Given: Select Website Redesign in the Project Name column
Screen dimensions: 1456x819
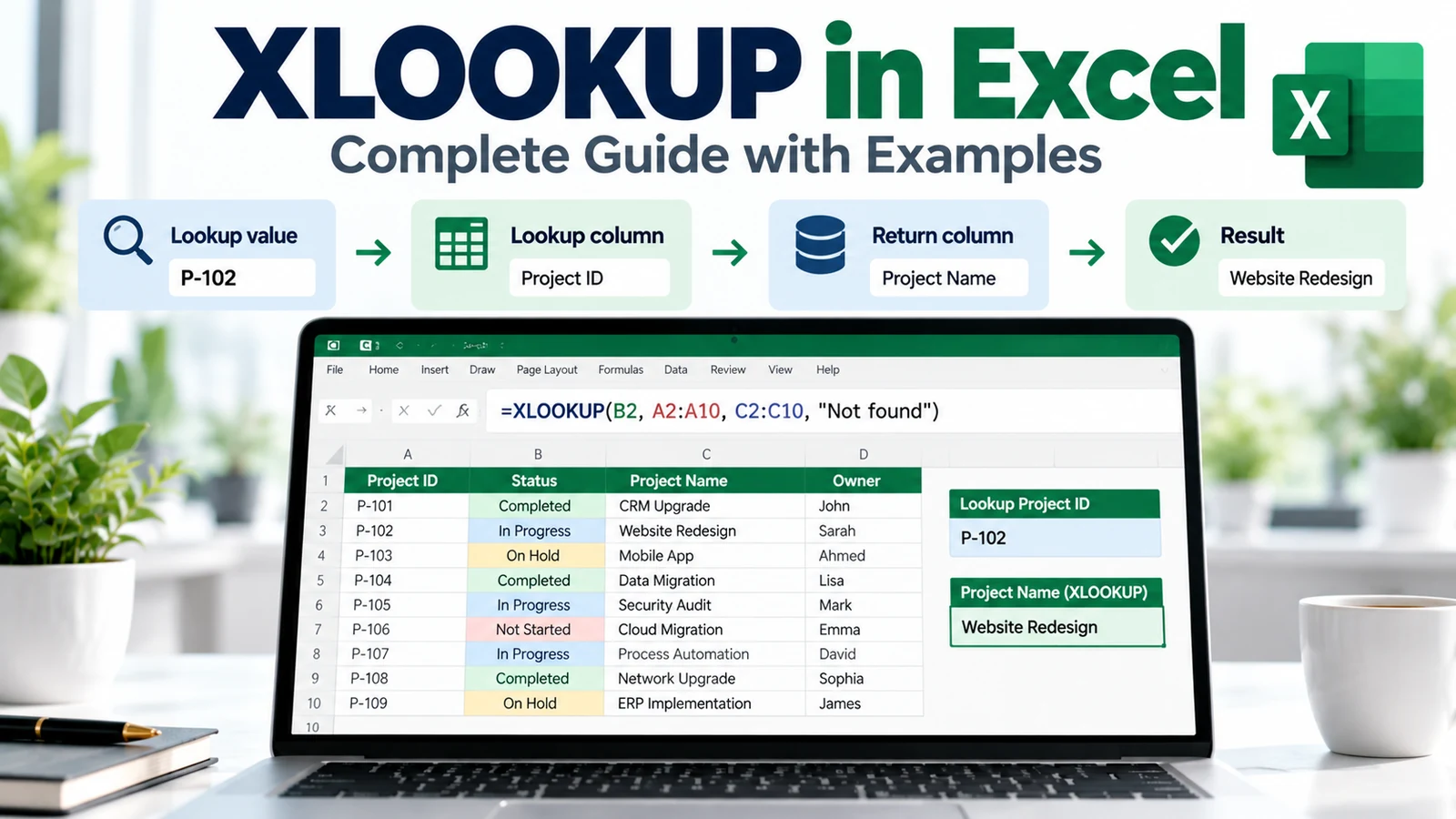Looking at the screenshot, I should click(705, 531).
